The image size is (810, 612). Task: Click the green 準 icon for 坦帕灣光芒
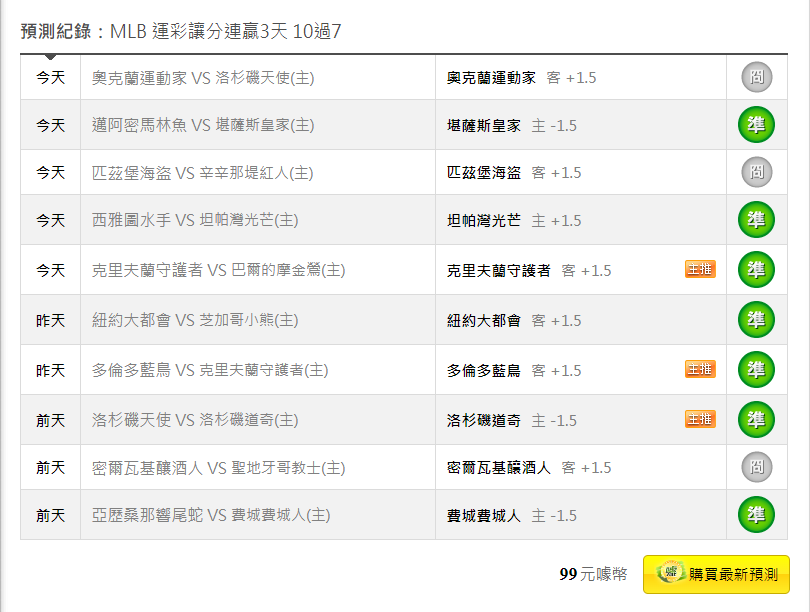point(756,220)
